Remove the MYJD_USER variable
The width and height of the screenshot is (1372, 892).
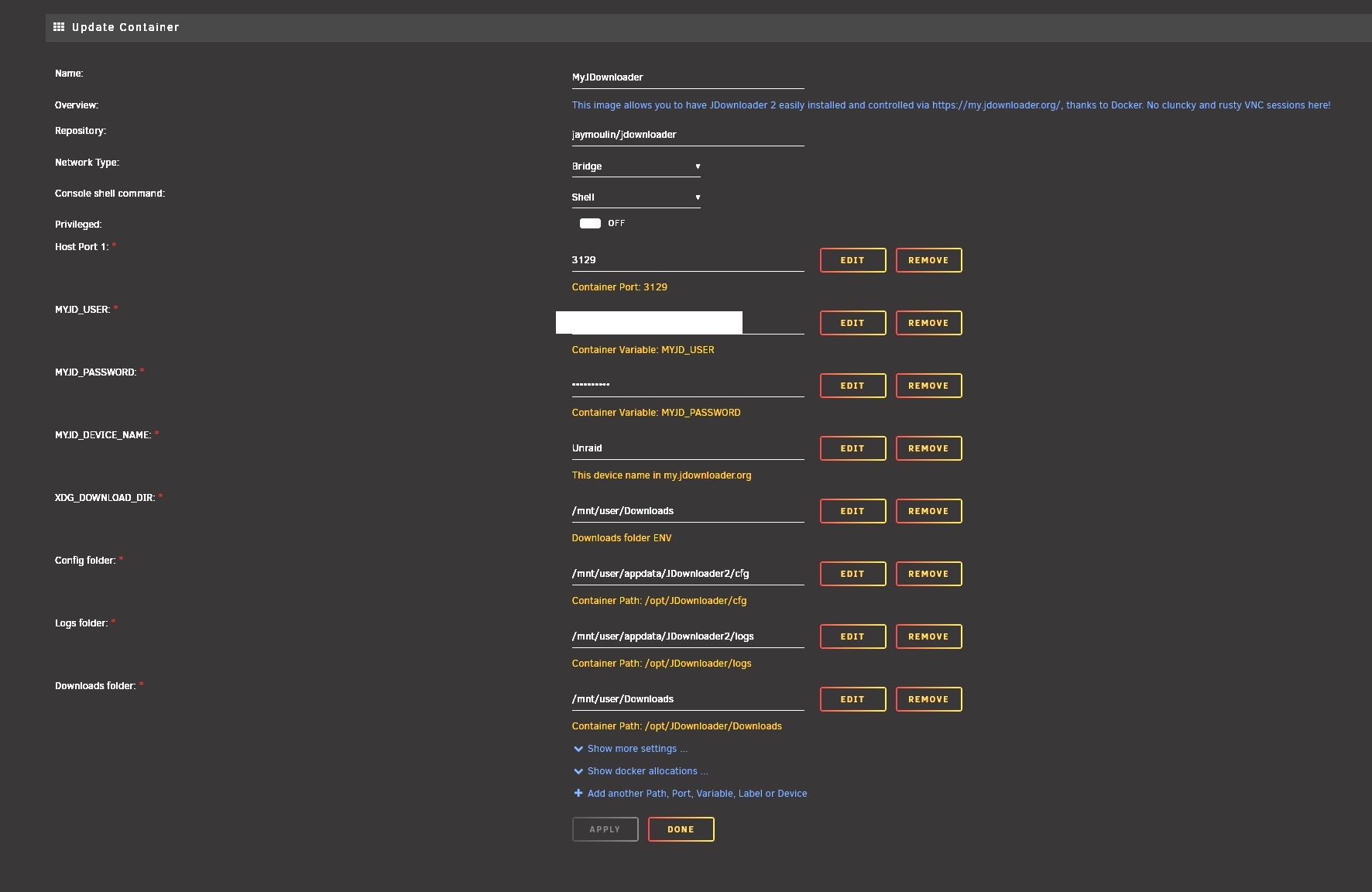(928, 323)
